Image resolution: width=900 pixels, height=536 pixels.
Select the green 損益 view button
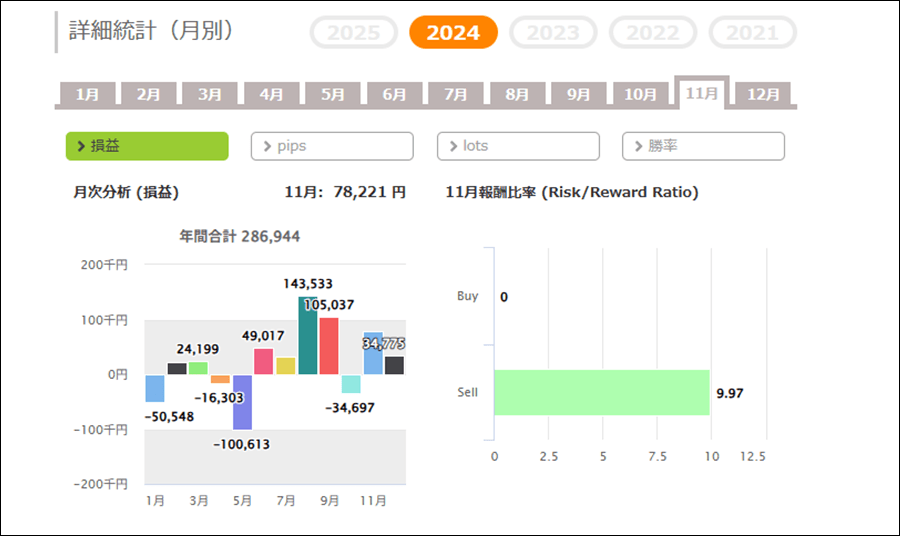coord(147,146)
